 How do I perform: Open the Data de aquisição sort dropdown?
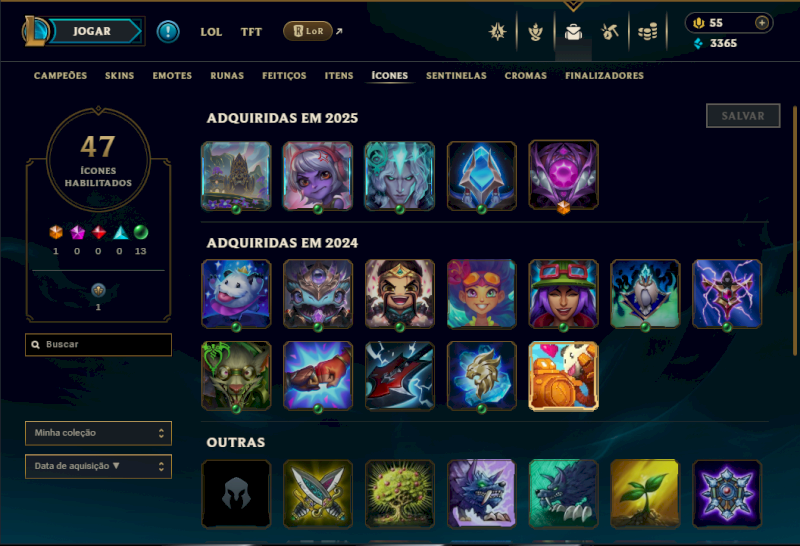[98, 466]
